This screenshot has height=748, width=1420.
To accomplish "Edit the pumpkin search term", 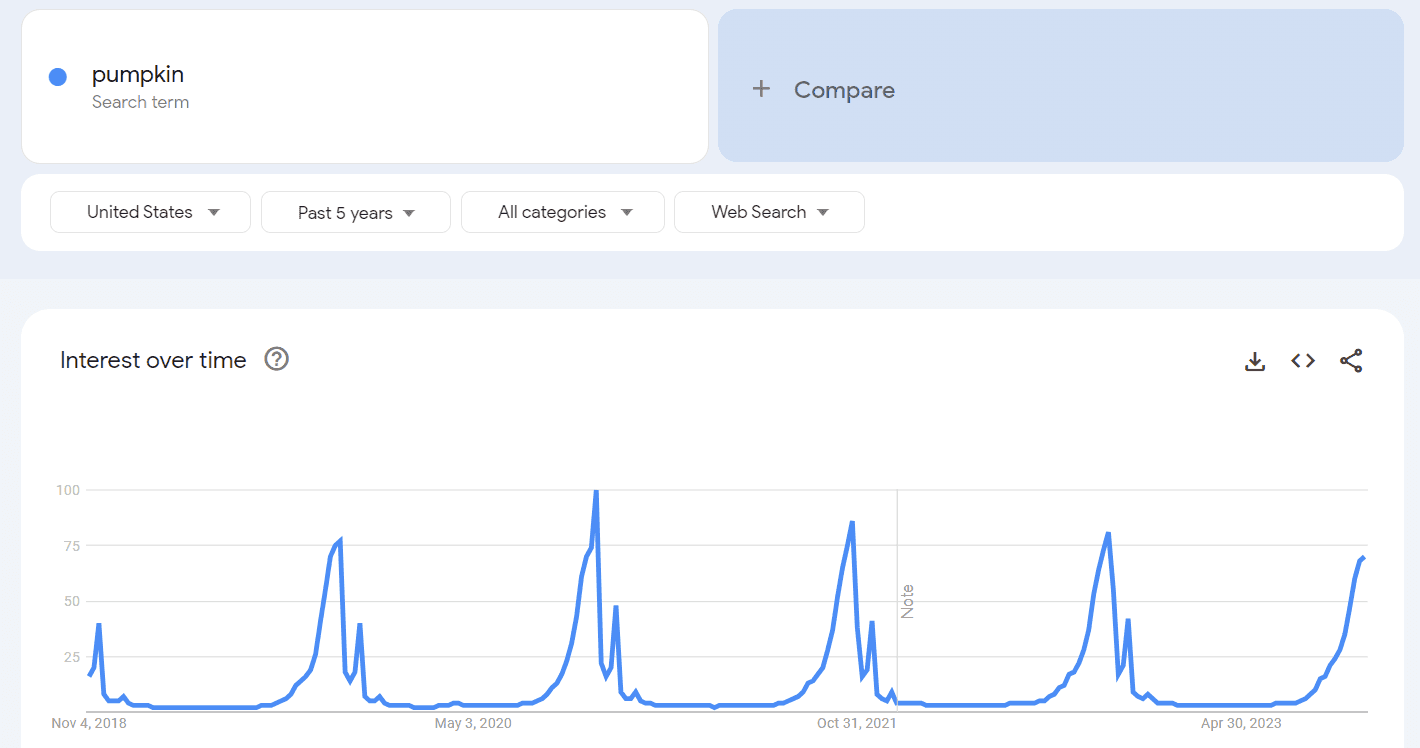I will coord(138,74).
